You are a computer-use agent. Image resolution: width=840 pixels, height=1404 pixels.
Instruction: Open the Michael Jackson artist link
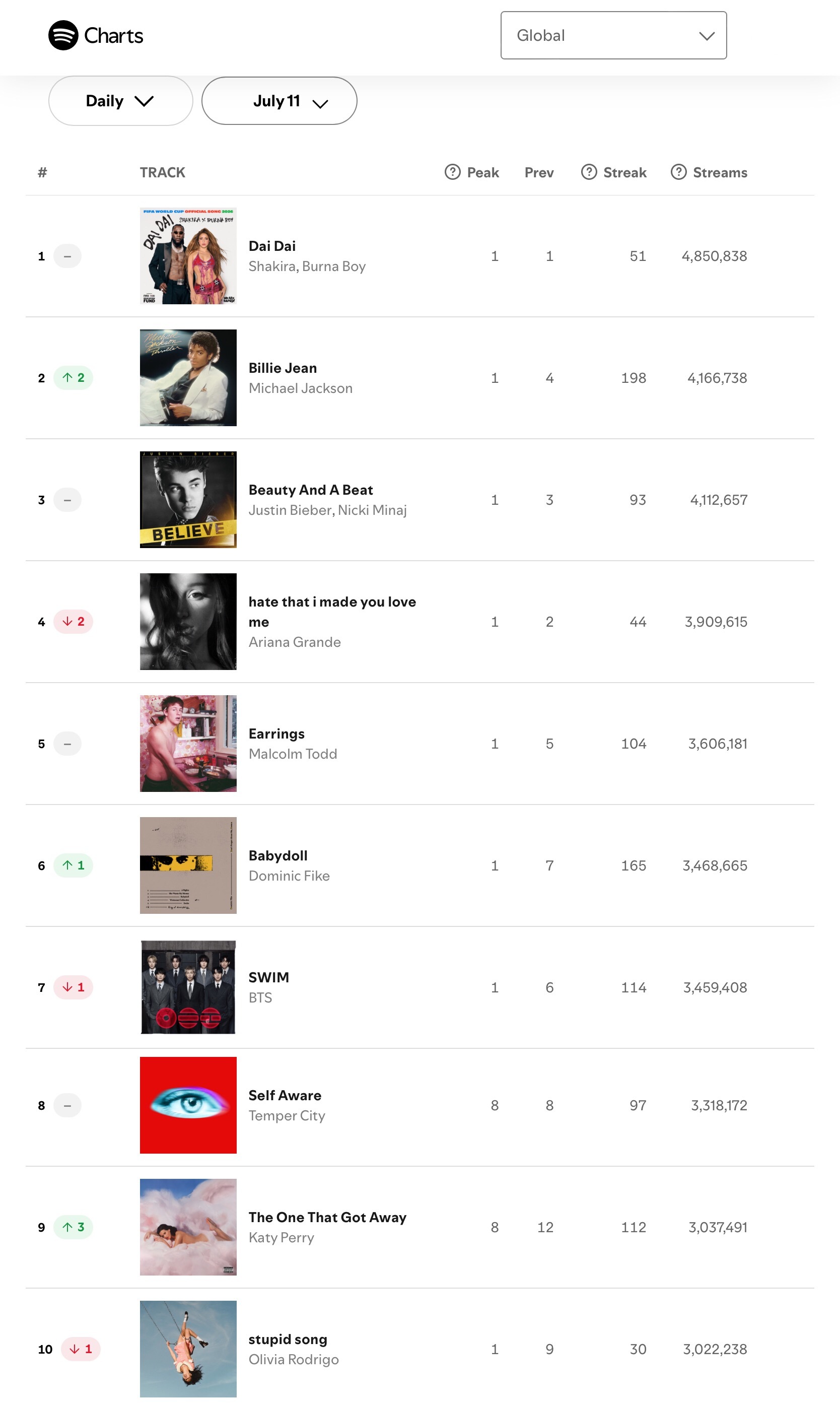click(x=301, y=388)
